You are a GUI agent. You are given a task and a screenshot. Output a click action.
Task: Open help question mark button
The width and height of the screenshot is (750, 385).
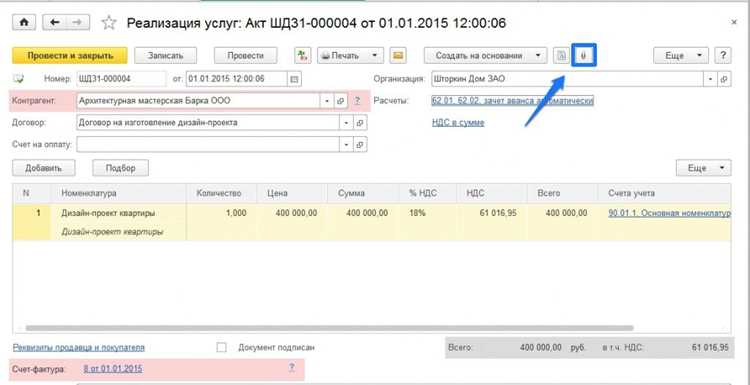(x=723, y=55)
